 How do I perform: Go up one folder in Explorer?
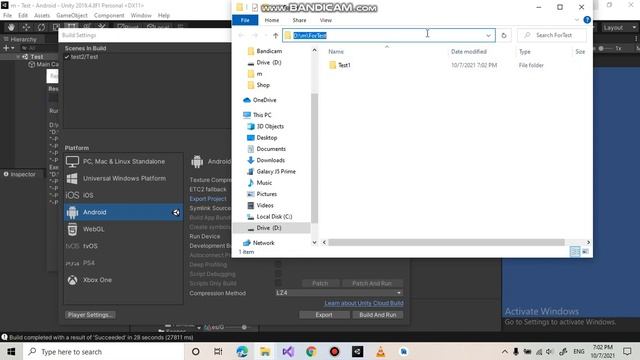276,36
